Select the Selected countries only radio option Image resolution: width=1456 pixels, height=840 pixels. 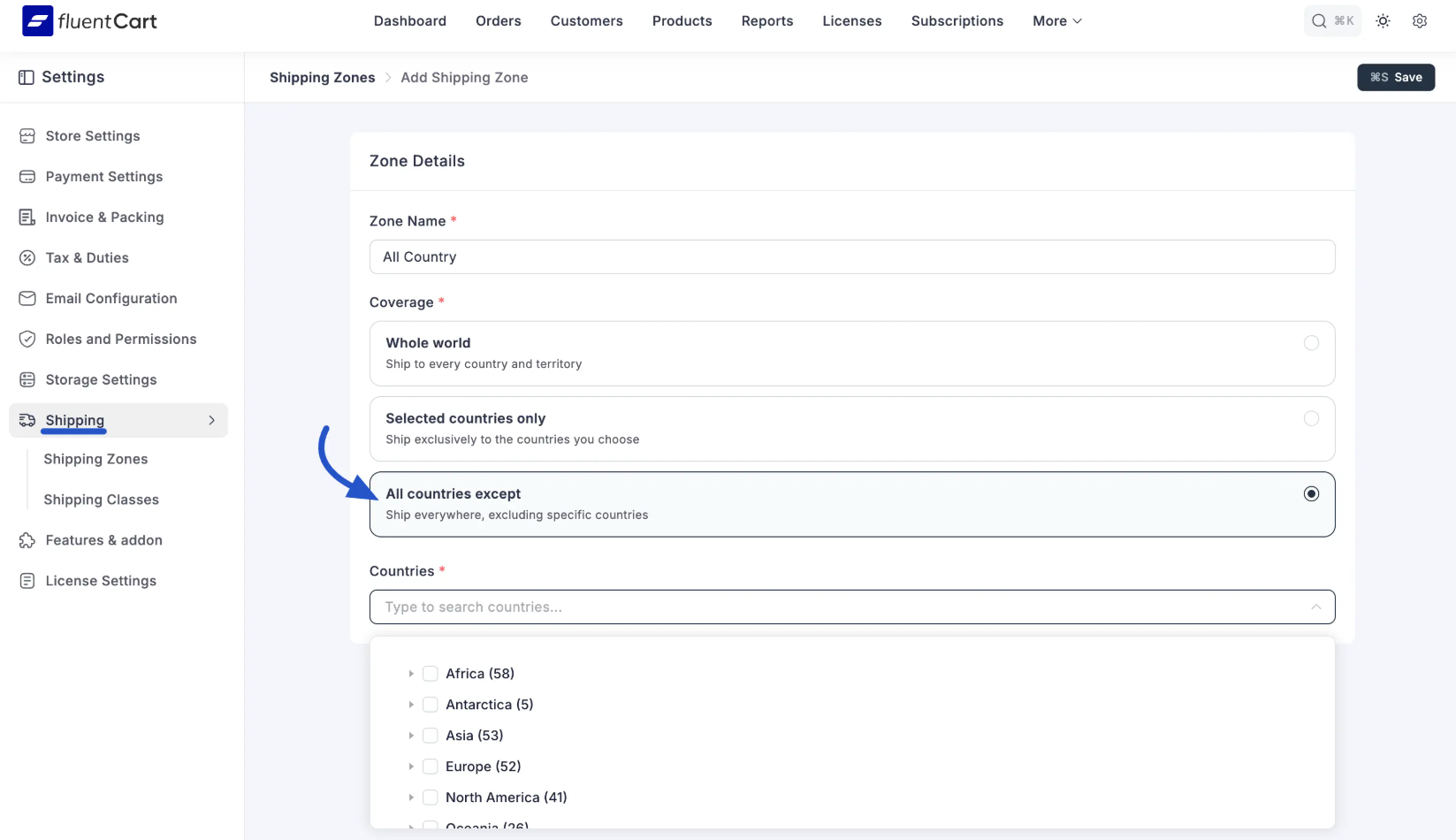(1311, 418)
